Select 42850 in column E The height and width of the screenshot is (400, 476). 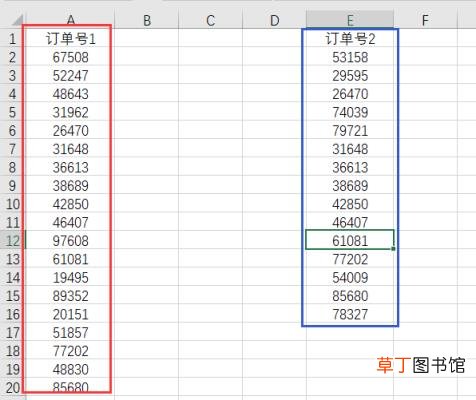point(350,204)
